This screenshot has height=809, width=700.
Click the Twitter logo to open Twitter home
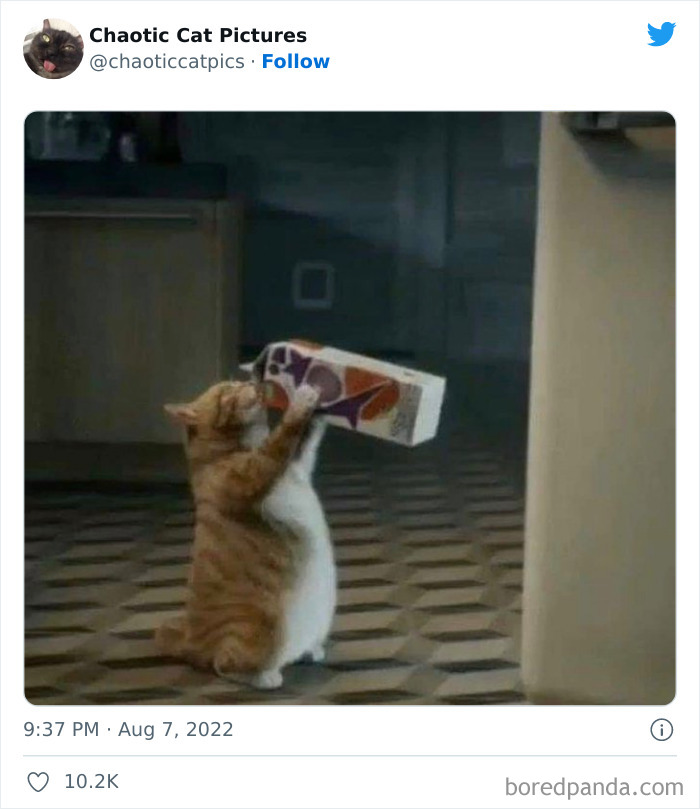point(662,35)
